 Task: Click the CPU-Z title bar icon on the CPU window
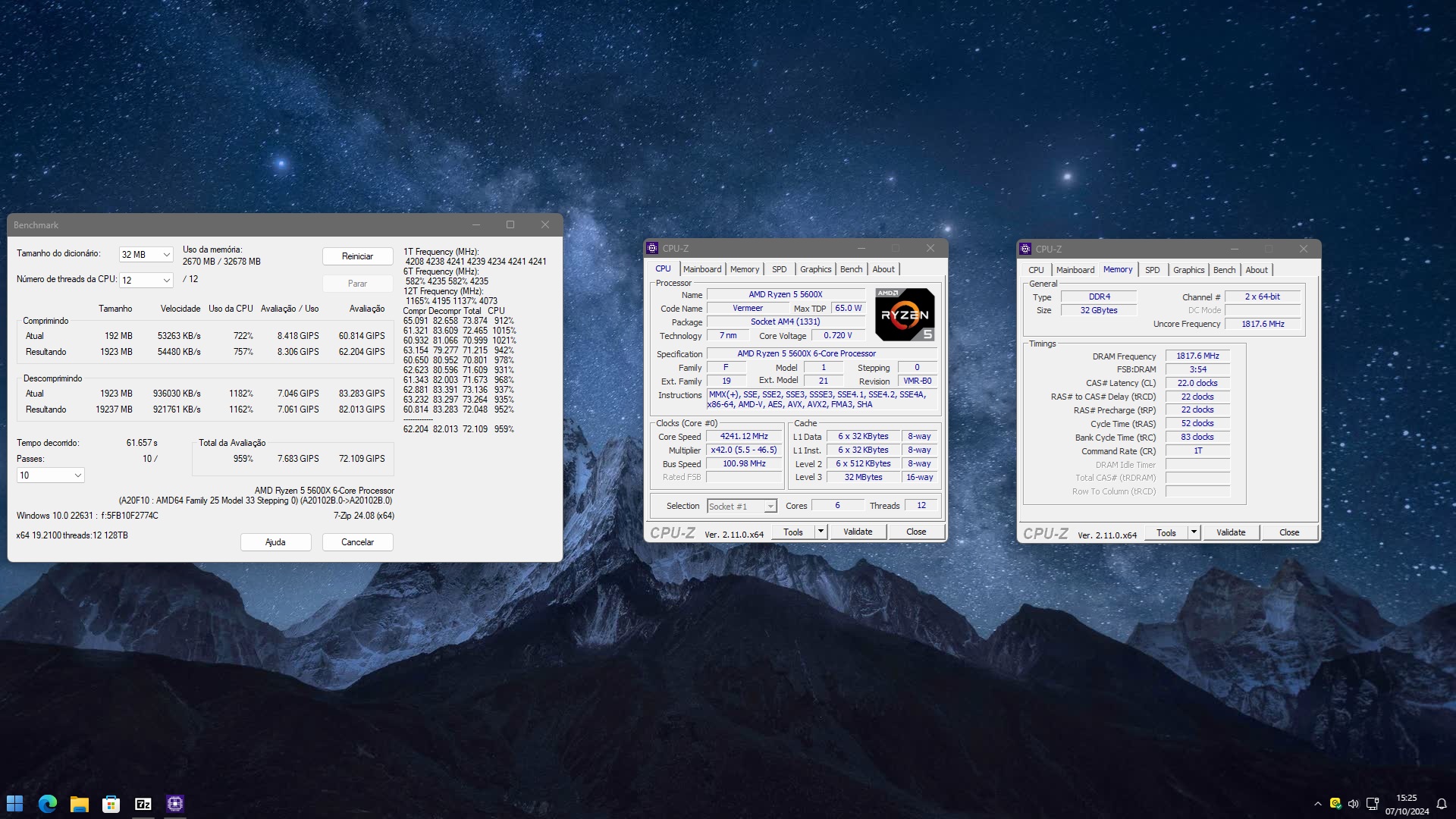pyautogui.click(x=652, y=248)
